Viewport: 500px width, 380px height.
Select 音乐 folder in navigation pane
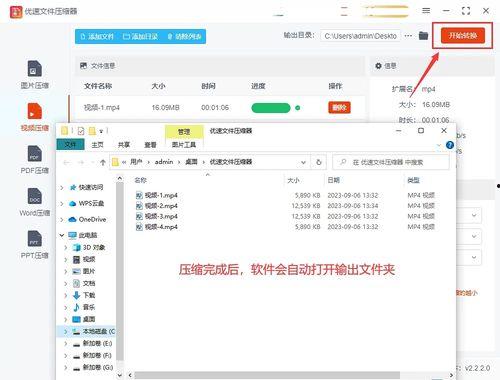coord(84,307)
